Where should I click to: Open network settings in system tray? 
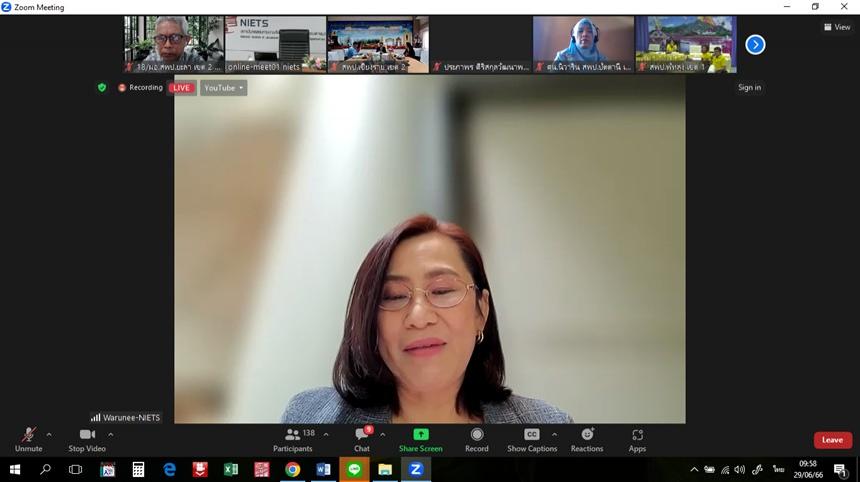pos(725,469)
